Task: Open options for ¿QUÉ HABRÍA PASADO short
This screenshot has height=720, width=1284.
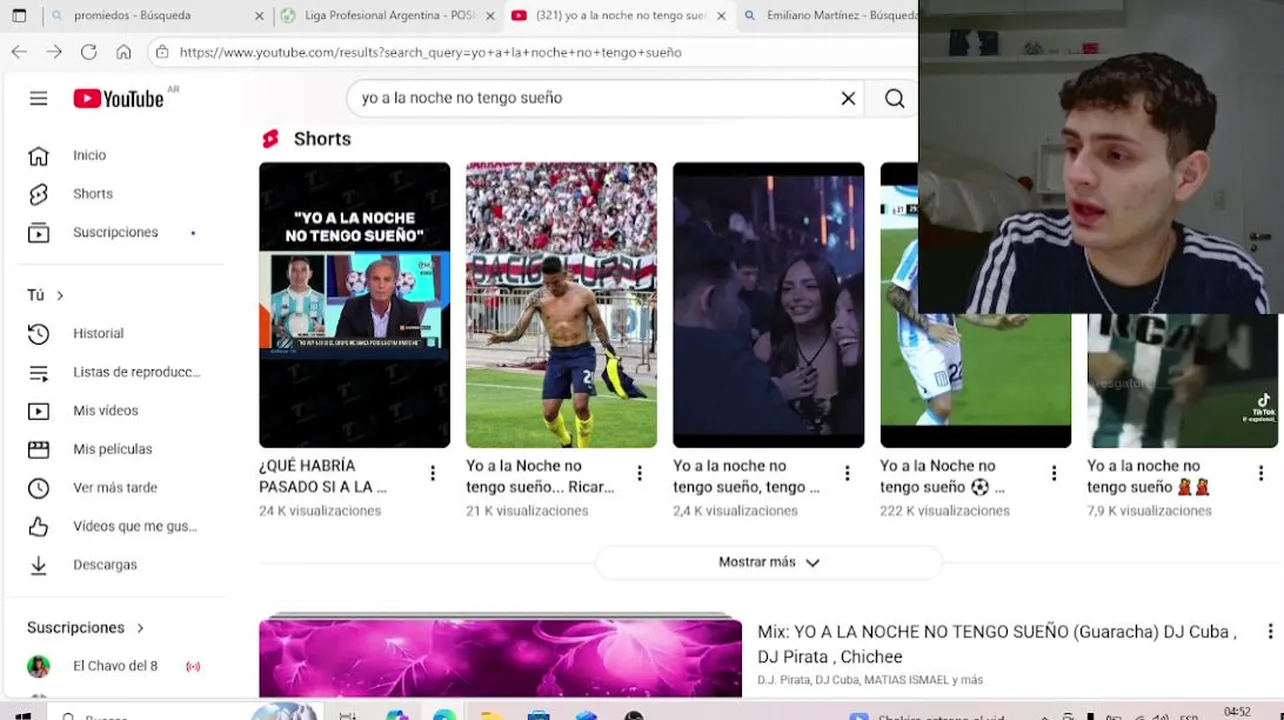Action: [432, 474]
